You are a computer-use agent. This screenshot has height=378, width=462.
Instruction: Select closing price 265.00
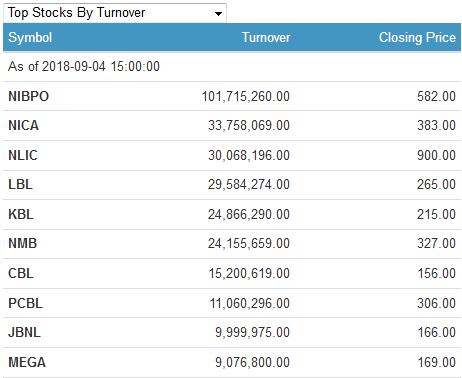point(436,184)
